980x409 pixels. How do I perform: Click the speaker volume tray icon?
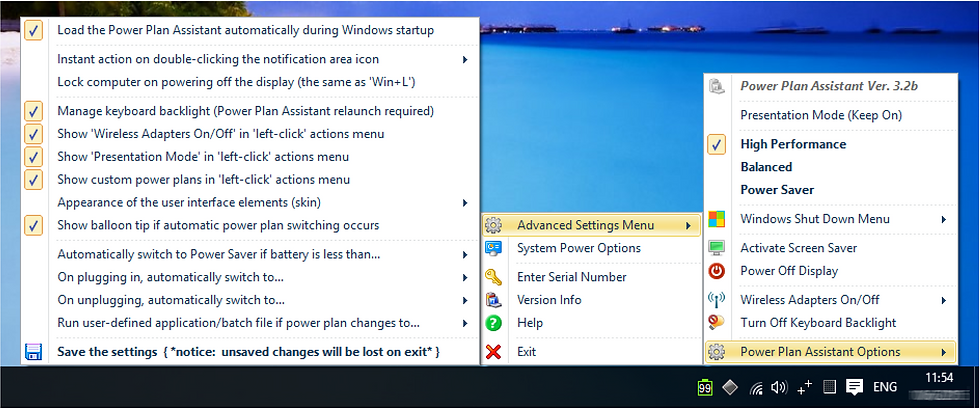(779, 388)
